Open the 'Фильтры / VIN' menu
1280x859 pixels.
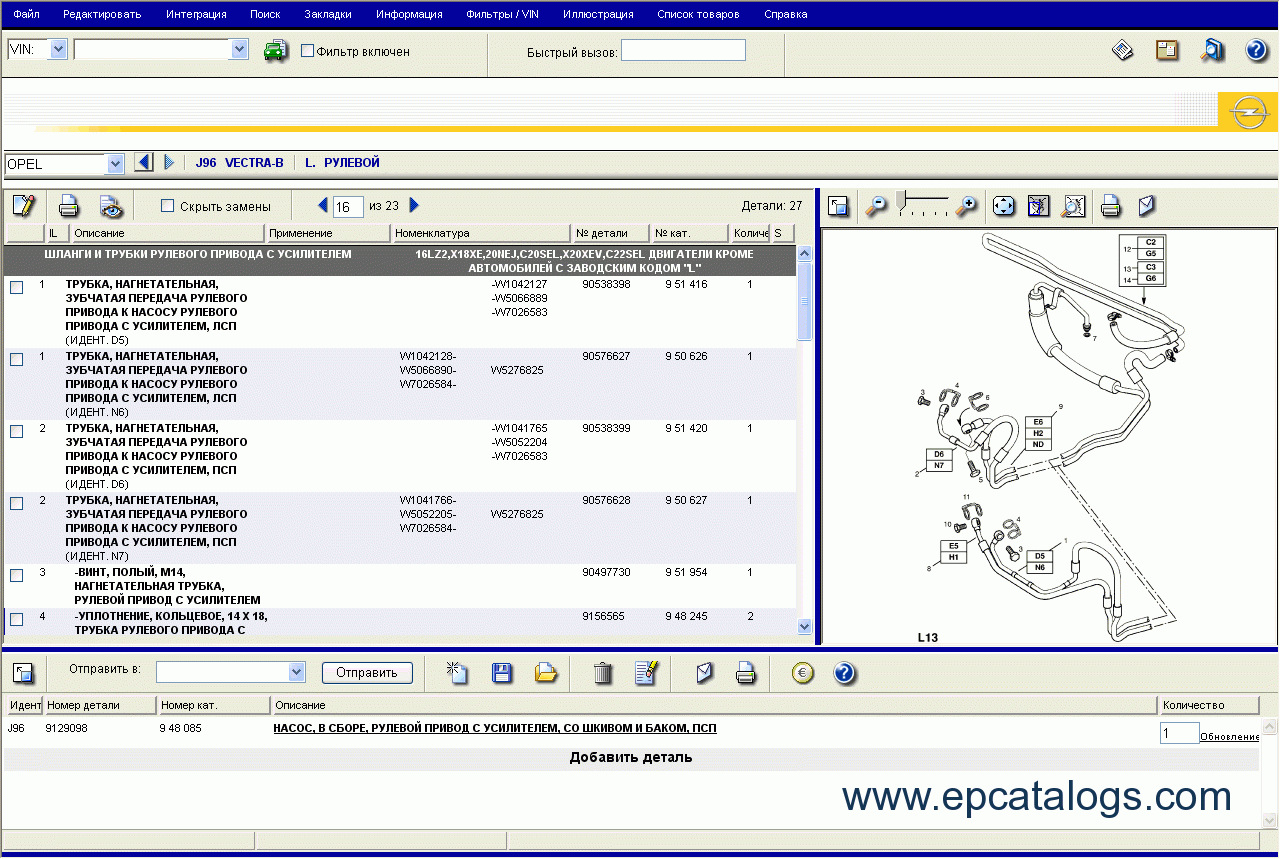[502, 14]
